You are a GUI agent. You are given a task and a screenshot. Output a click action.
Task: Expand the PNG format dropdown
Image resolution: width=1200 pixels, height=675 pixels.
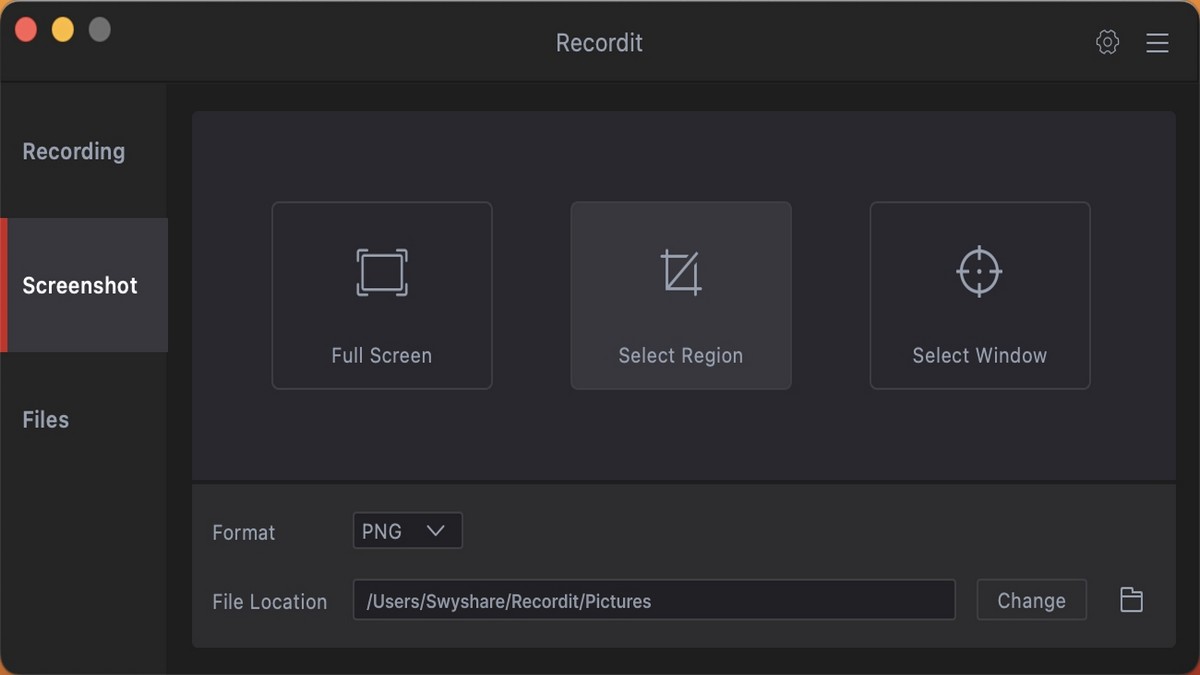pos(408,531)
